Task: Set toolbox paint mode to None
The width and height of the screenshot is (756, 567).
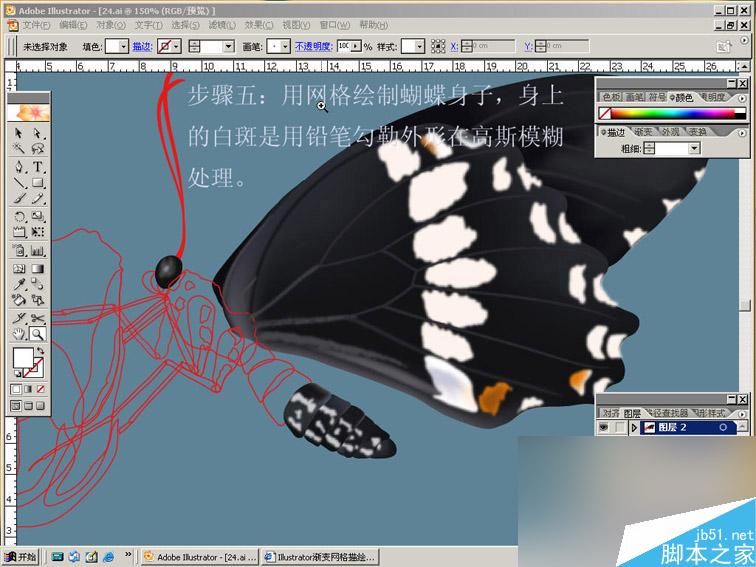Action: coord(41,389)
